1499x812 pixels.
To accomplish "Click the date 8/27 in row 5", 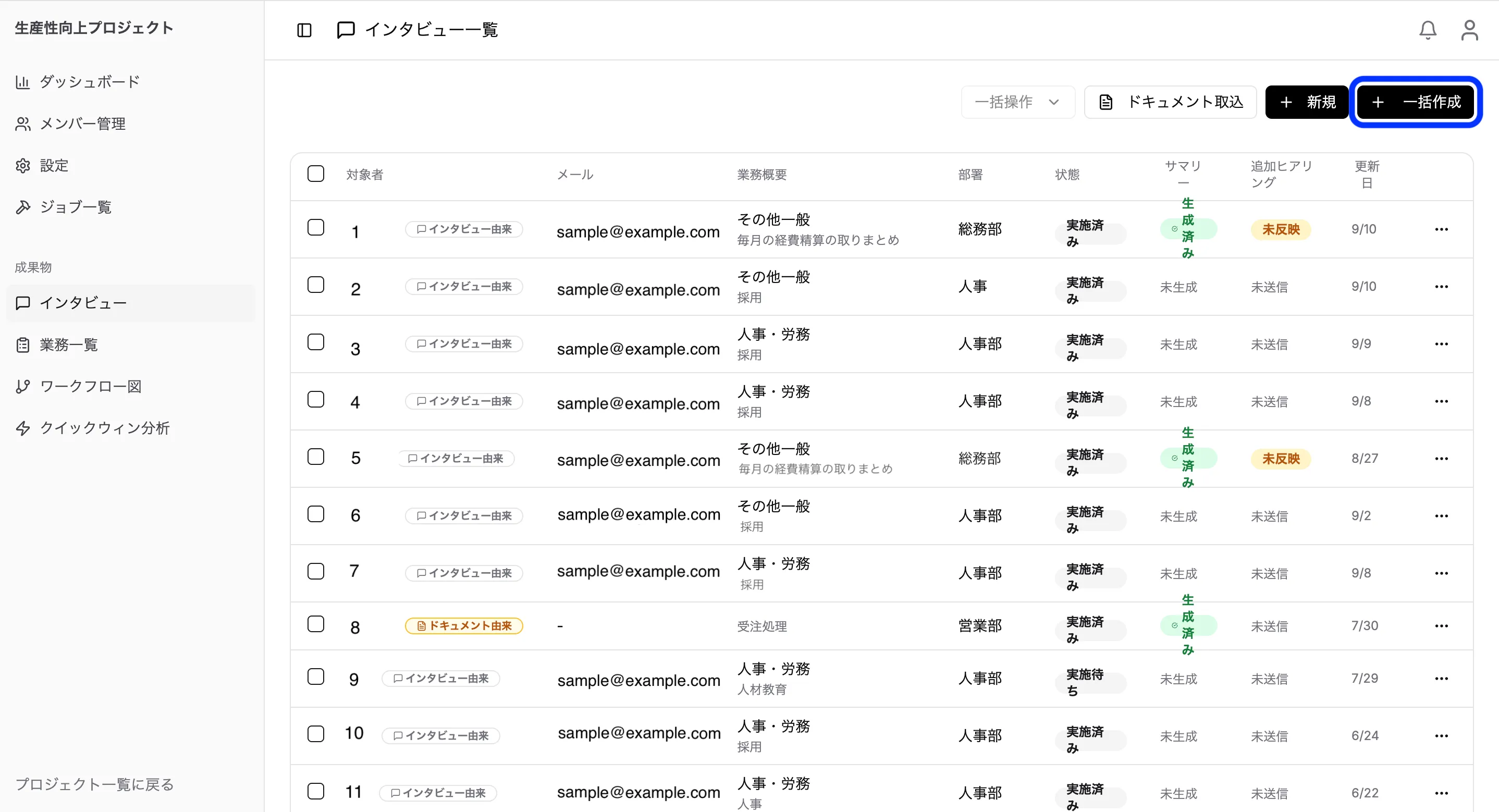I will (x=1365, y=459).
